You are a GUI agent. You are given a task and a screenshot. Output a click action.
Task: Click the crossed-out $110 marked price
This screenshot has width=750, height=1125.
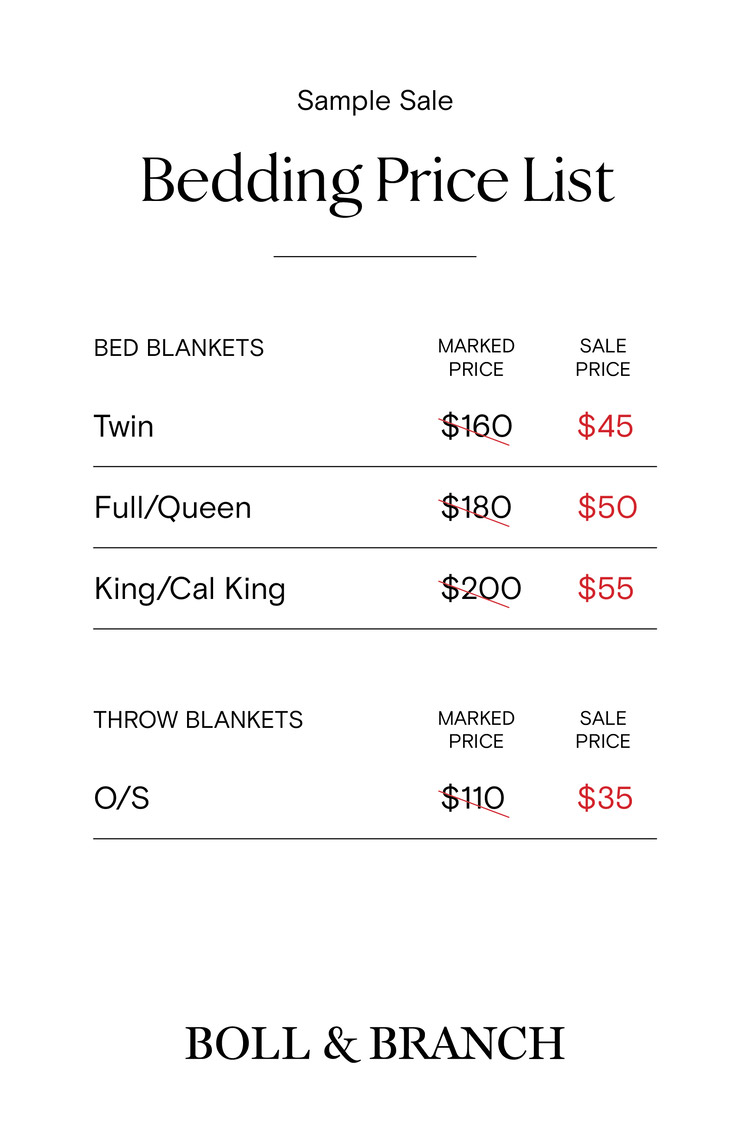(x=473, y=799)
